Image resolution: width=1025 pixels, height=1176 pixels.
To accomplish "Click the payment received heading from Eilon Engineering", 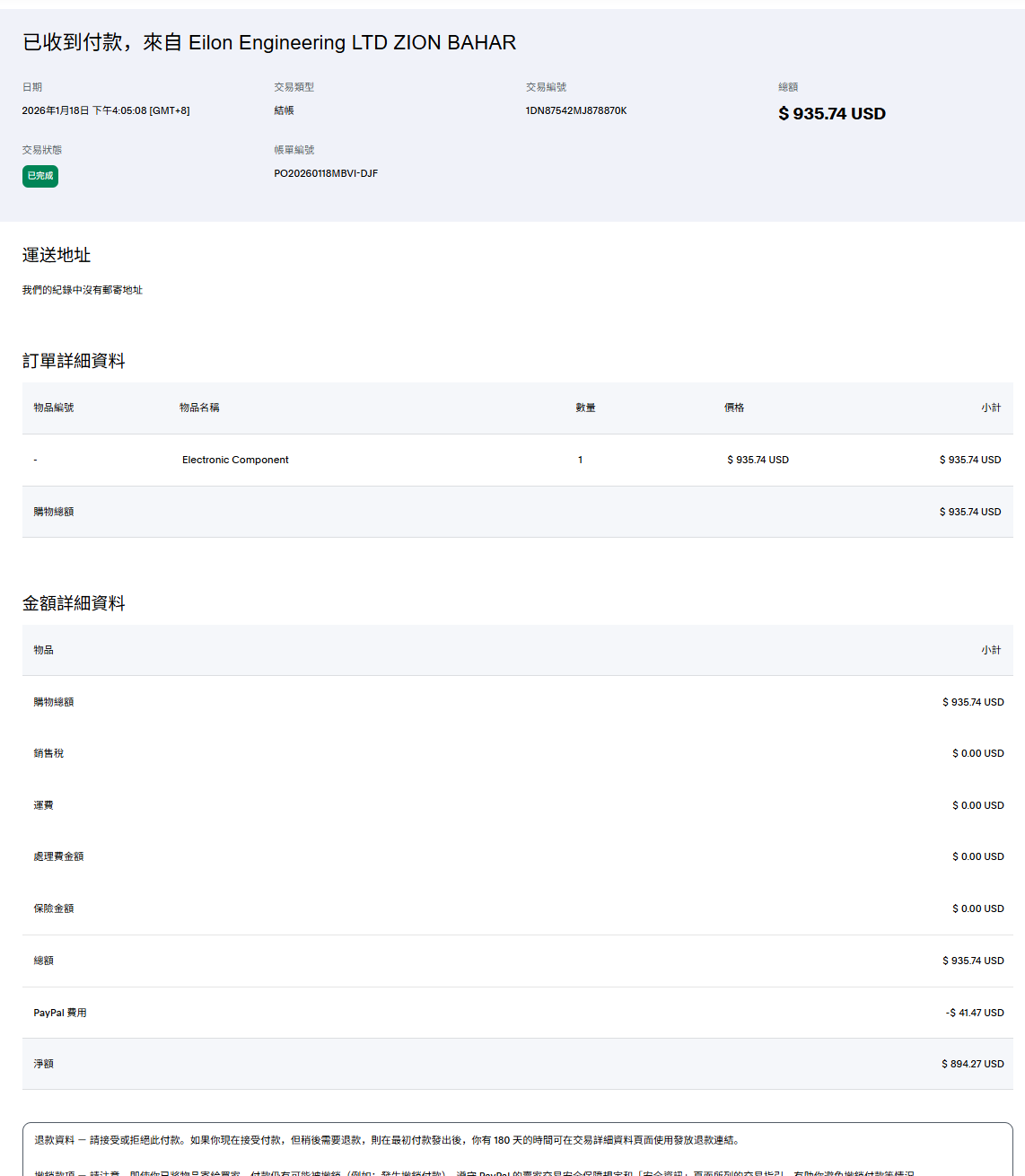I will [269, 42].
